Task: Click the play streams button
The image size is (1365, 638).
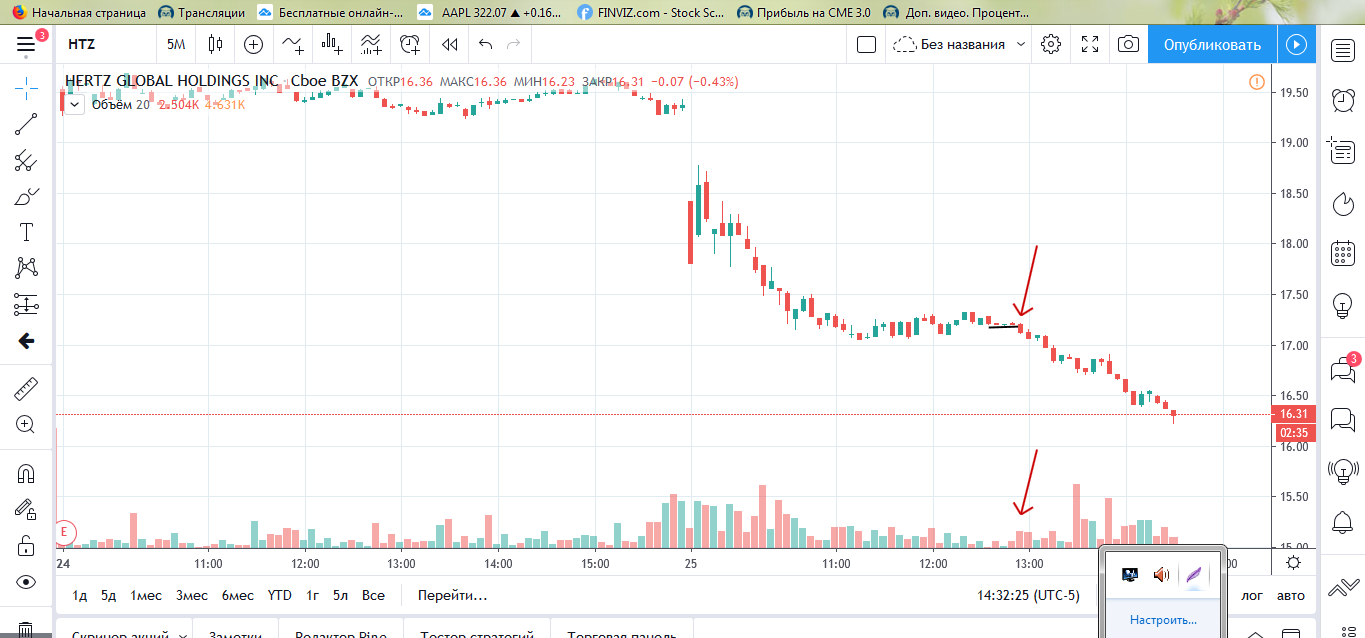Action: pyautogui.click(x=1296, y=44)
